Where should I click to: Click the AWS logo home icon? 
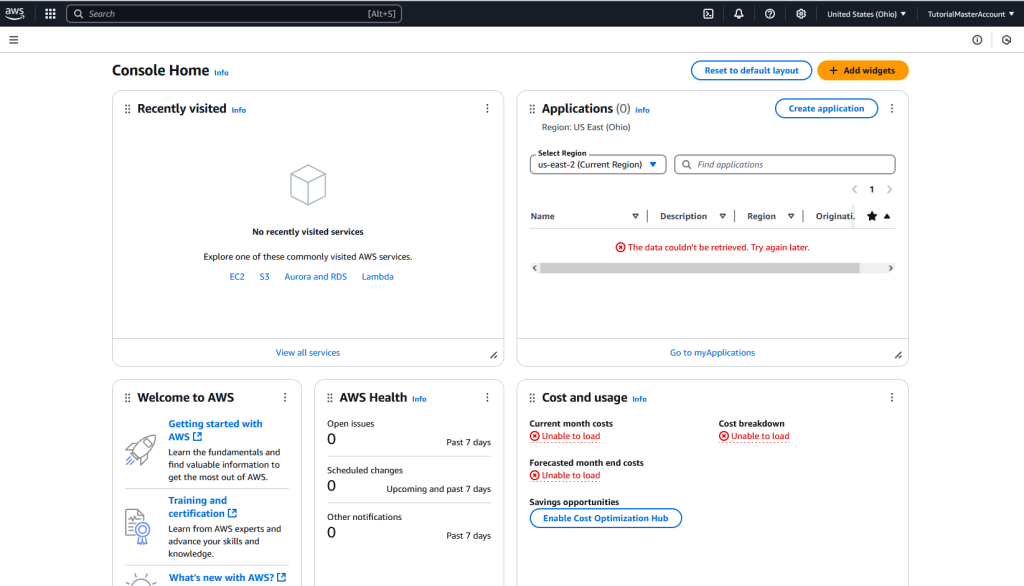tap(14, 13)
